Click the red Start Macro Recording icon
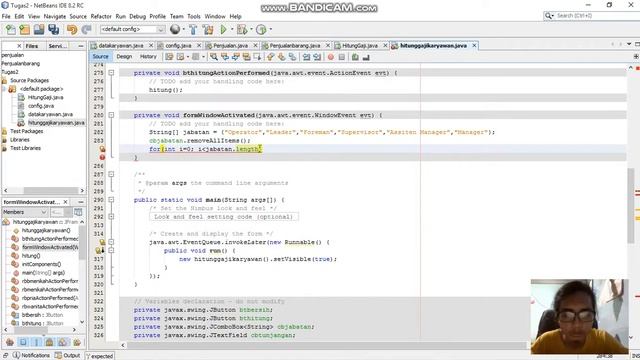The image size is (640, 360). (331, 57)
